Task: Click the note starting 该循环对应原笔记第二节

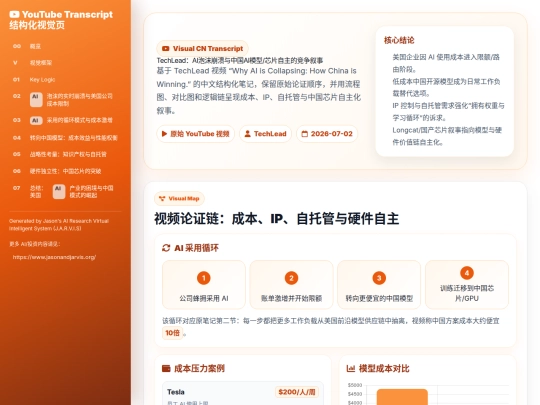Action: [331, 326]
